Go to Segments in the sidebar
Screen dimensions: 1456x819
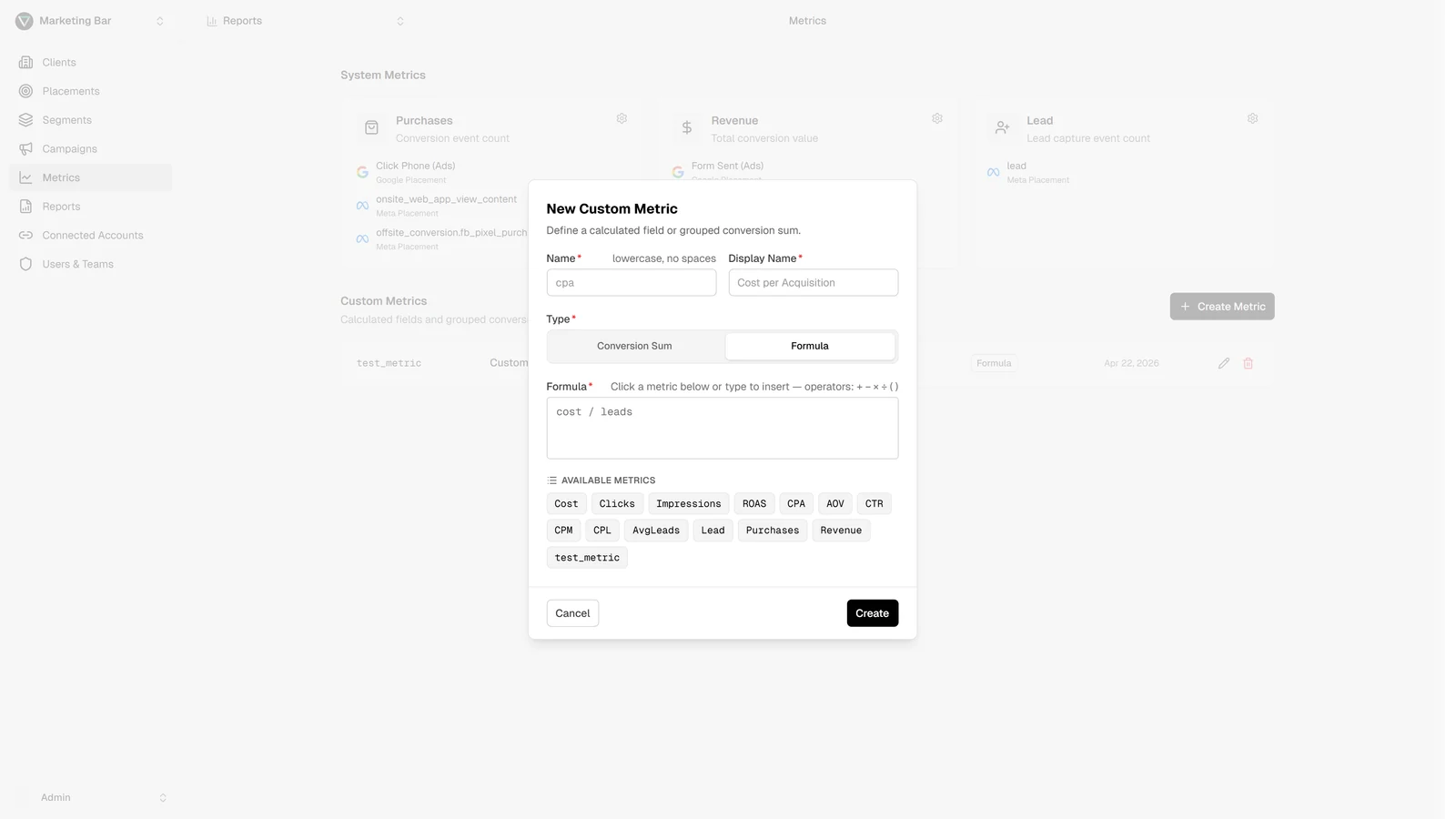coord(66,120)
